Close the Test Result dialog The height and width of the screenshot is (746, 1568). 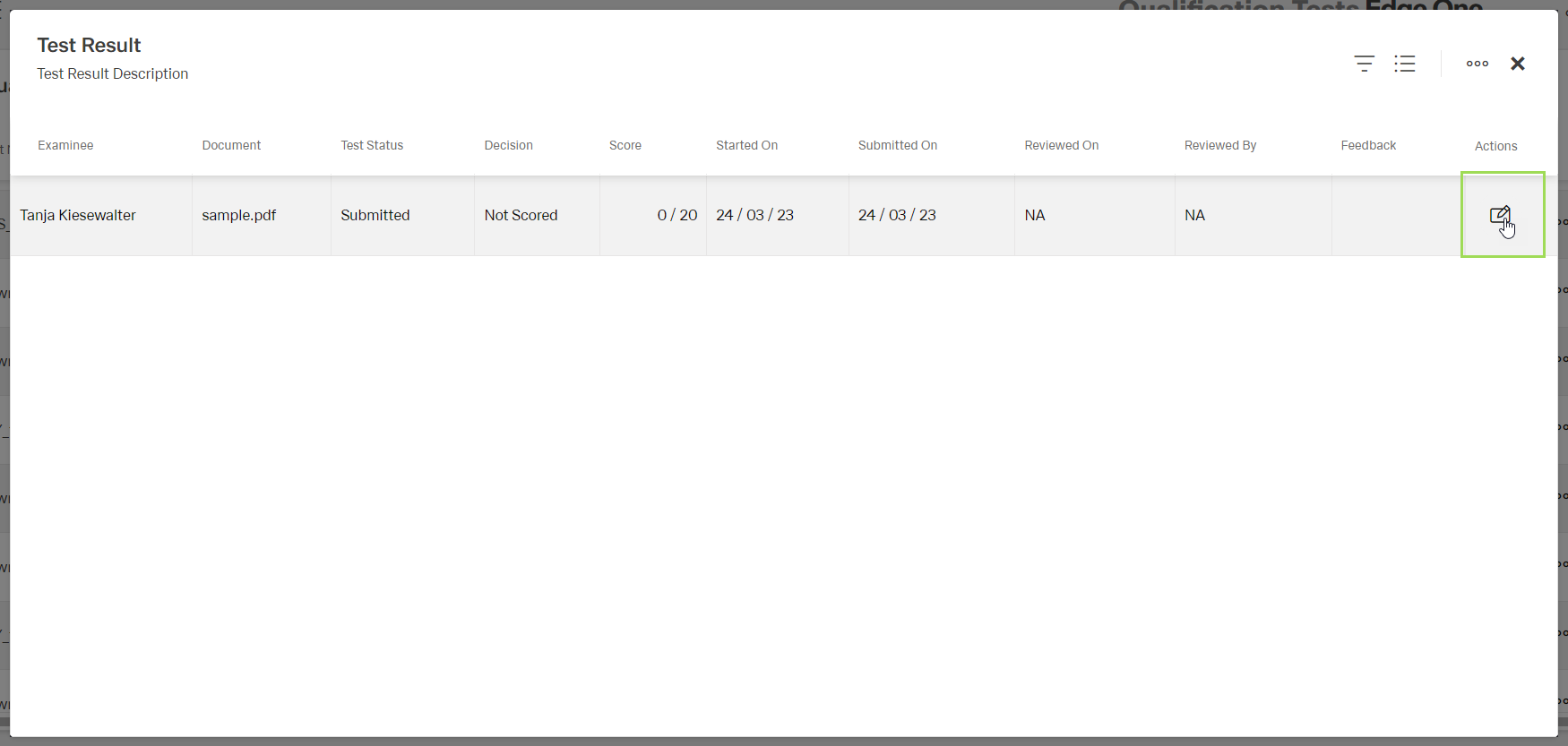[x=1517, y=64]
